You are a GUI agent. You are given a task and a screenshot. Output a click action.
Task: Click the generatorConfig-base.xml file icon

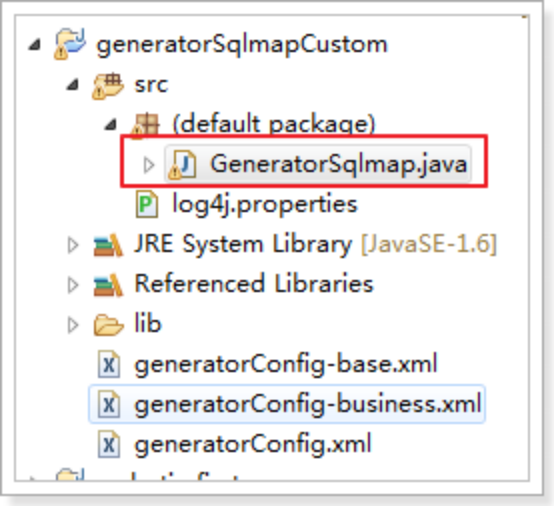tap(109, 364)
